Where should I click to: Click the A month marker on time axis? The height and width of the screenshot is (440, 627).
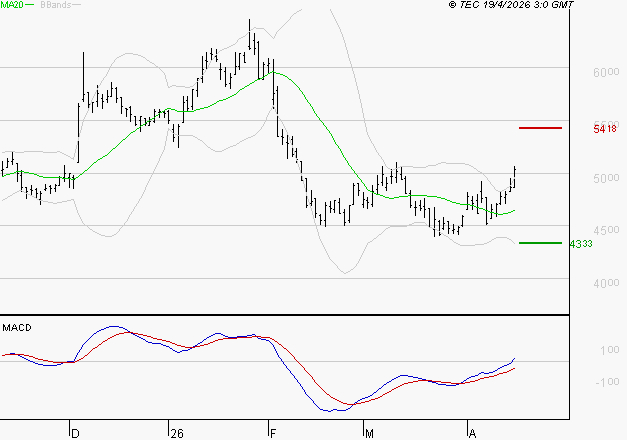(x=472, y=434)
